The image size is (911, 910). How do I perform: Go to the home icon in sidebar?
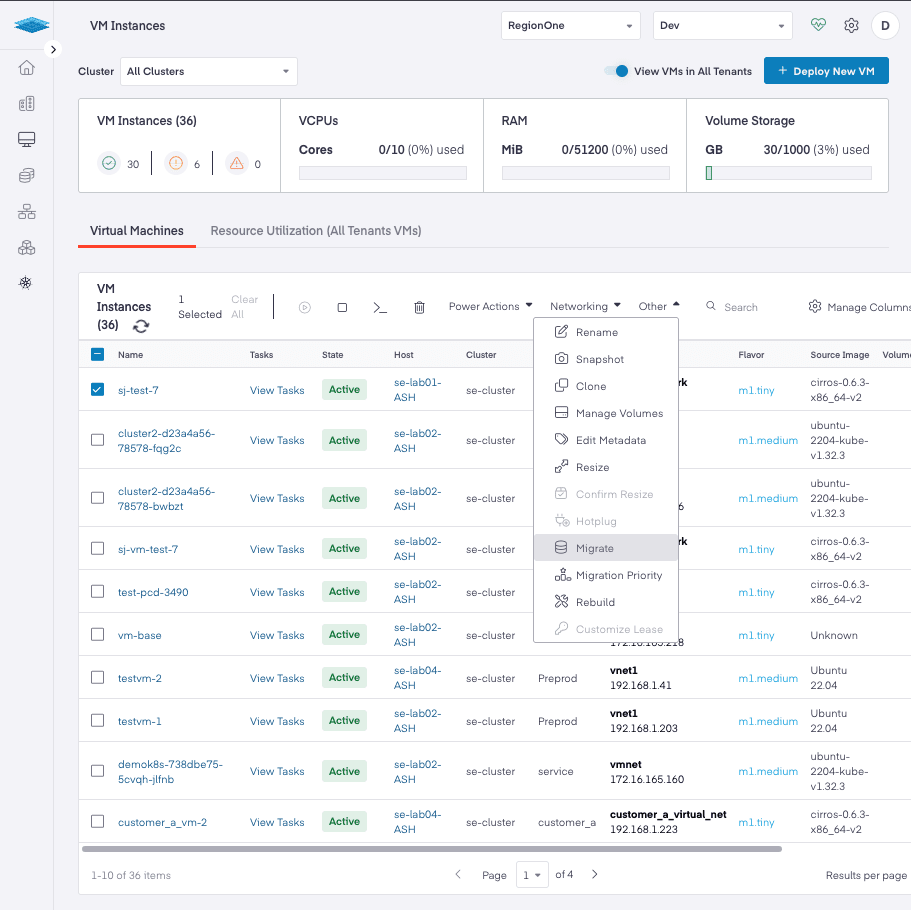(x=27, y=68)
